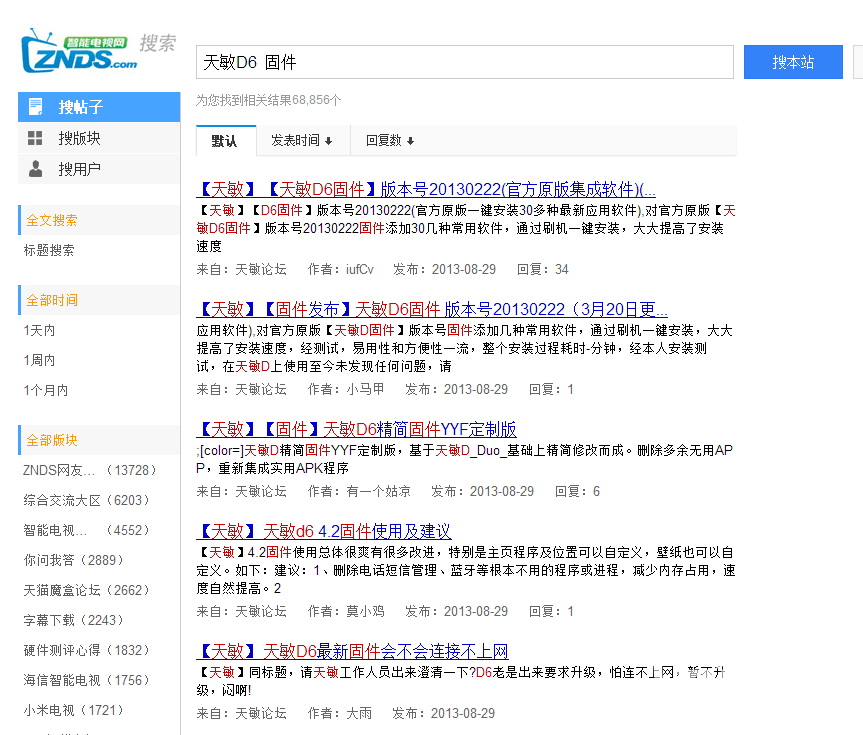Open the 天敏D6最新固件会不会连接不上网 result
The image size is (863, 735).
[x=352, y=651]
